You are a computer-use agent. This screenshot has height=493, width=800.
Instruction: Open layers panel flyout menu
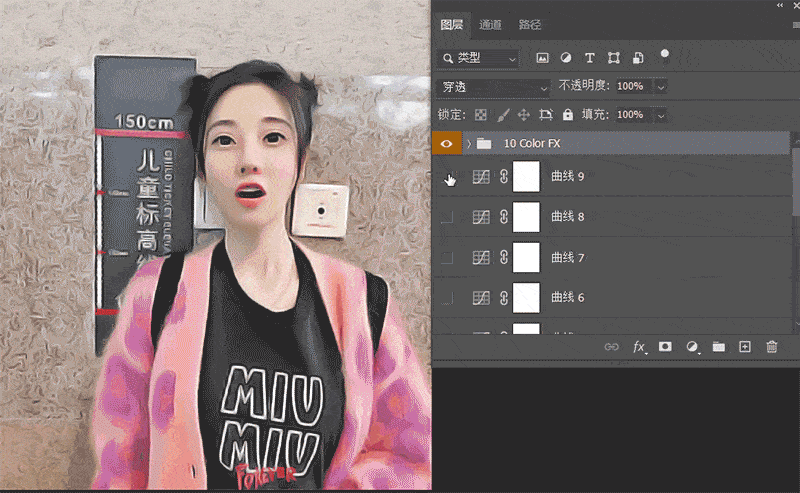[796, 25]
